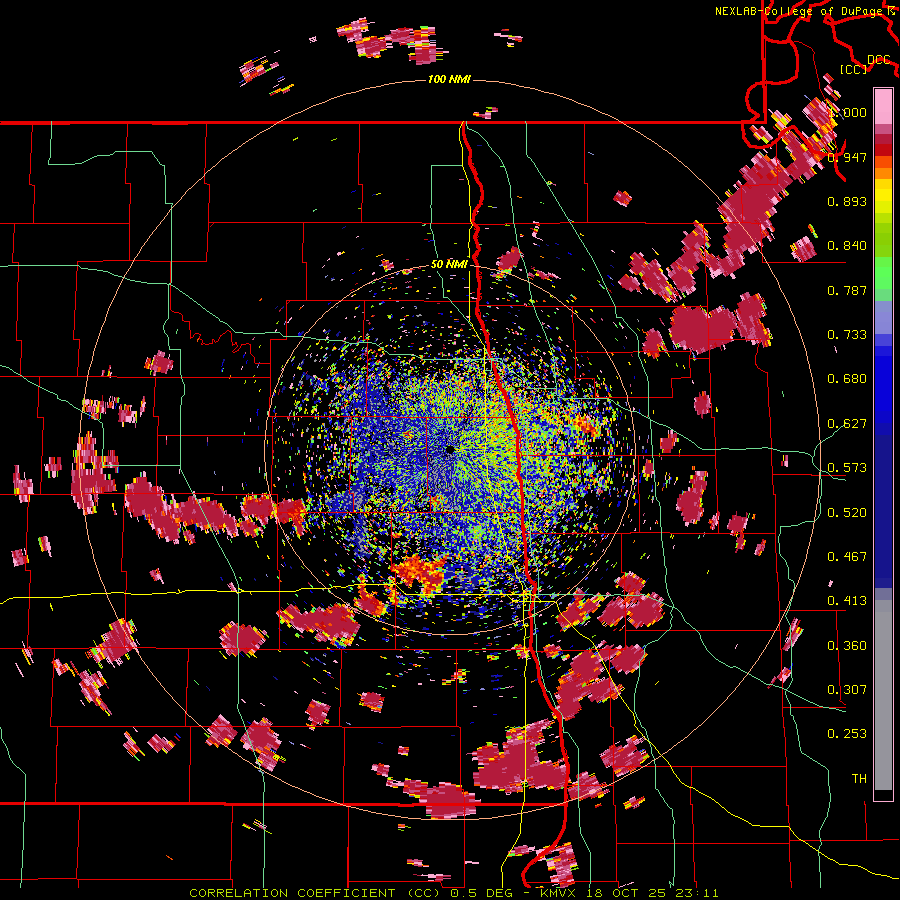Click the 0.253 scale value
The width and height of the screenshot is (900, 900).
847,734
